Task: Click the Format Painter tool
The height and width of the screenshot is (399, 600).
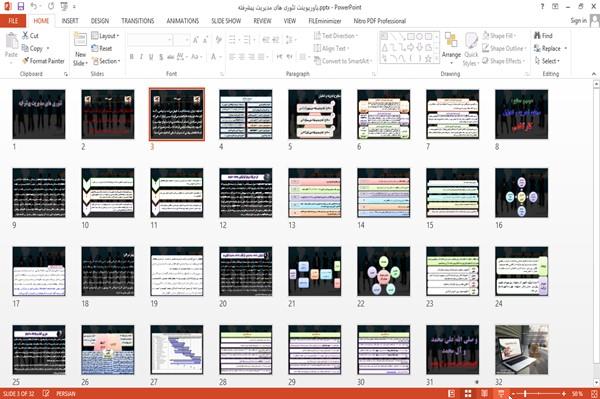Action: pos(43,61)
